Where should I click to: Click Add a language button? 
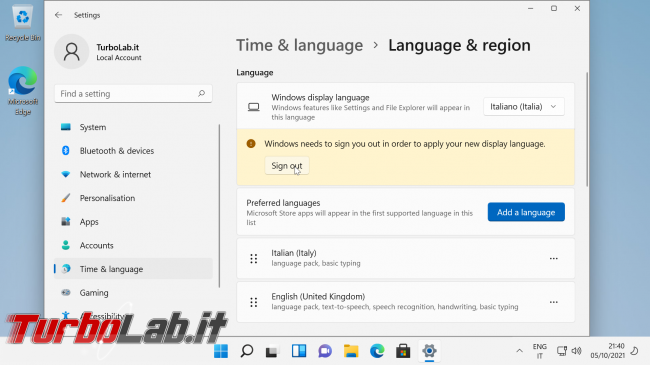(x=526, y=212)
